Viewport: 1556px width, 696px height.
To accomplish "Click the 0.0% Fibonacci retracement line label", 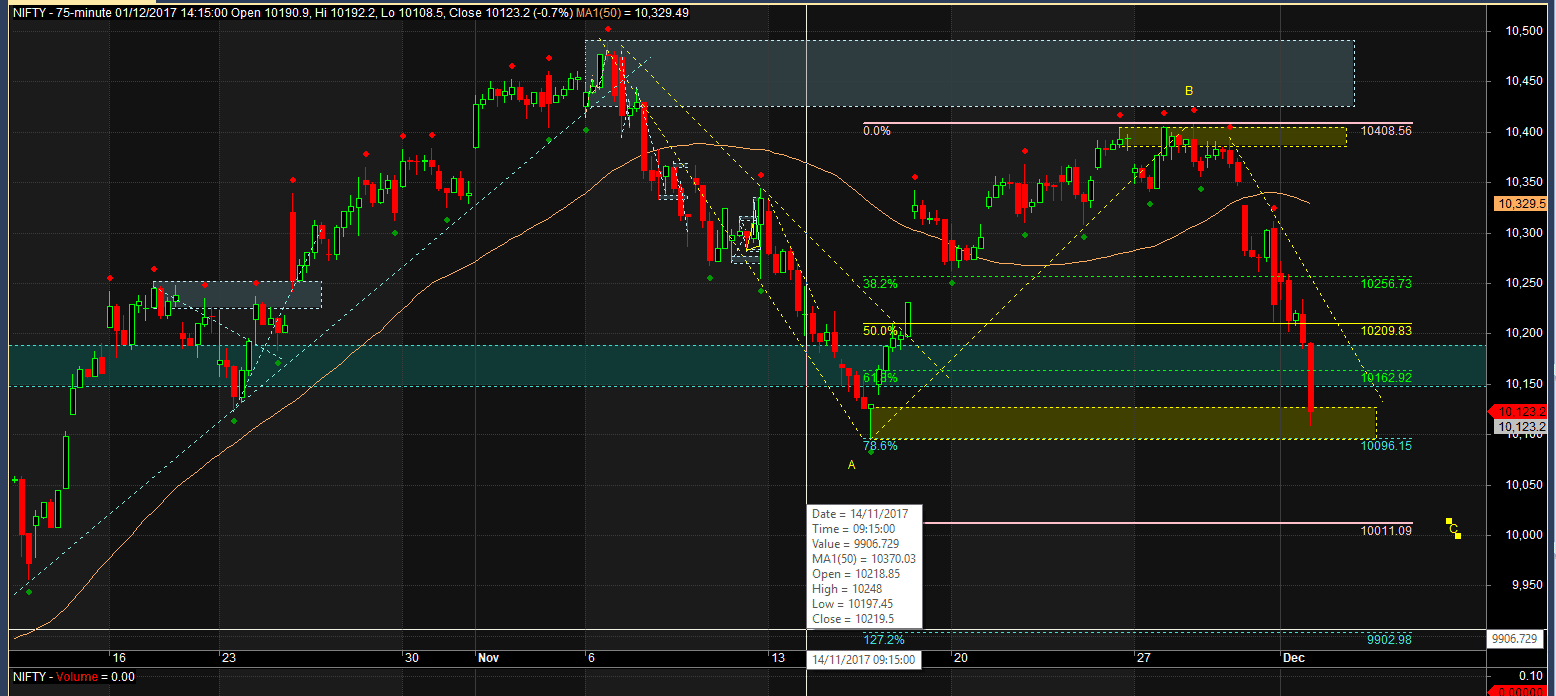I will coord(877,130).
